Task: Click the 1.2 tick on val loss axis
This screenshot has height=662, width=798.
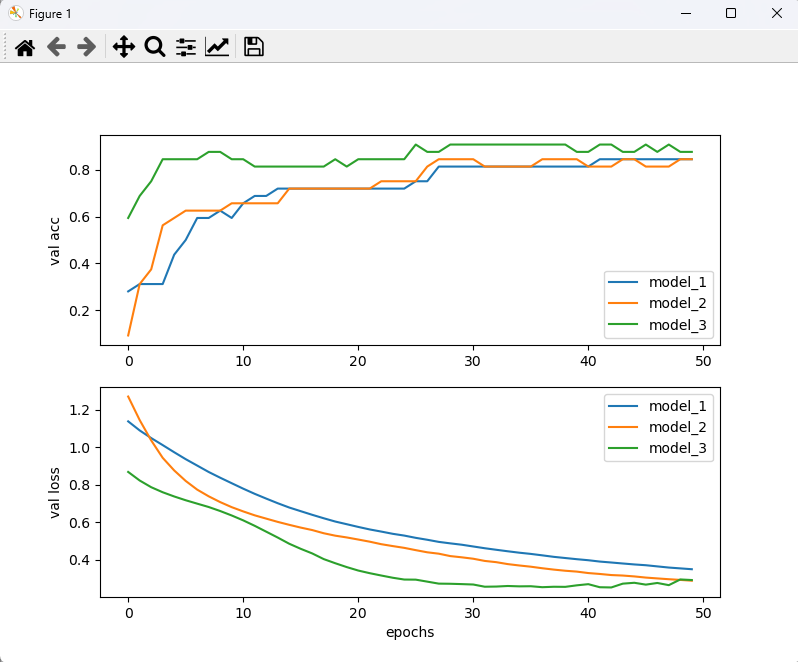Action: coord(79,410)
